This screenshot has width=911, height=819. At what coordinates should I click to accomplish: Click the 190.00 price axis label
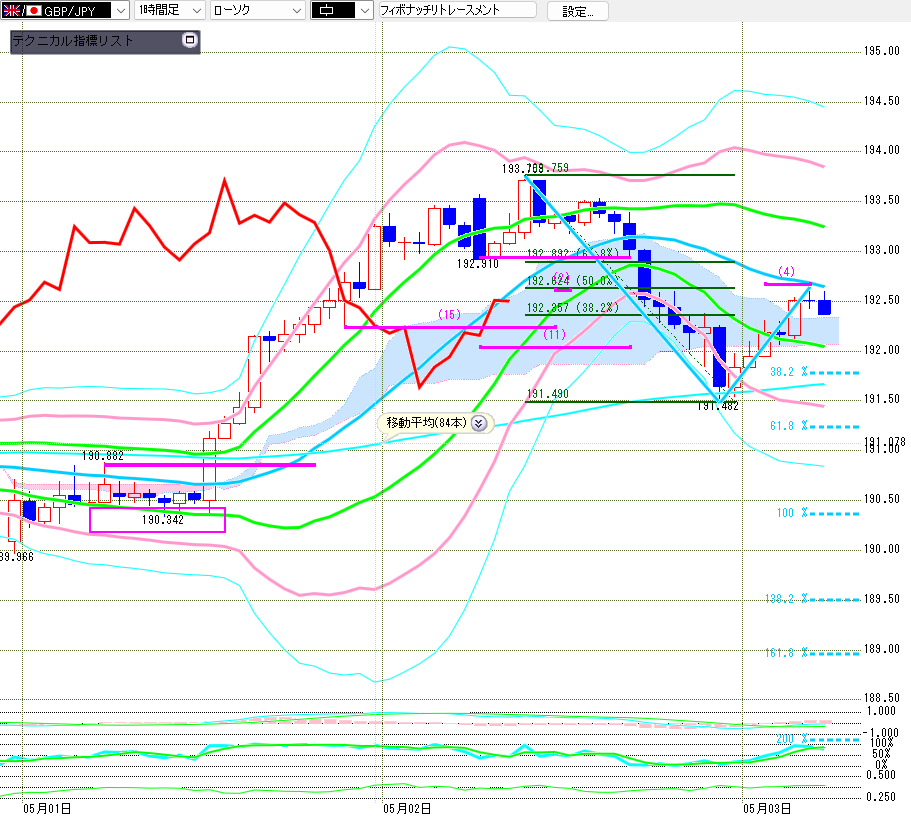(881, 549)
